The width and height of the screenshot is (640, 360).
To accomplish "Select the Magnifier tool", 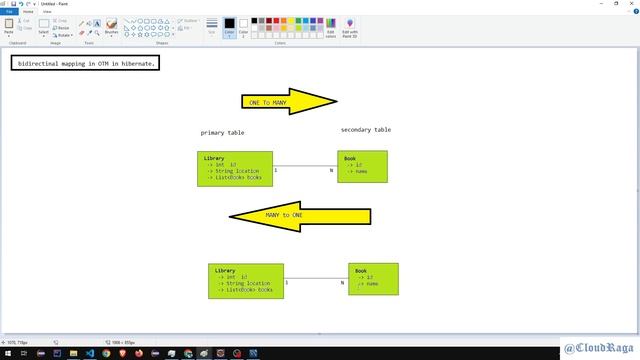I will [97, 33].
